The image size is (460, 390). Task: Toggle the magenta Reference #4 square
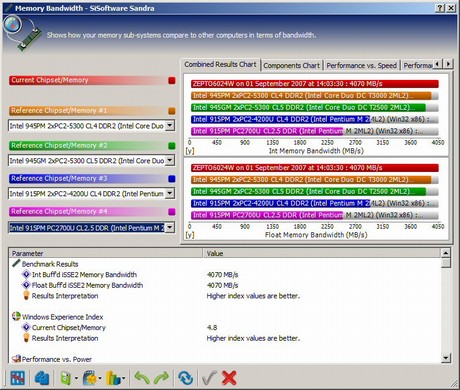(172, 212)
